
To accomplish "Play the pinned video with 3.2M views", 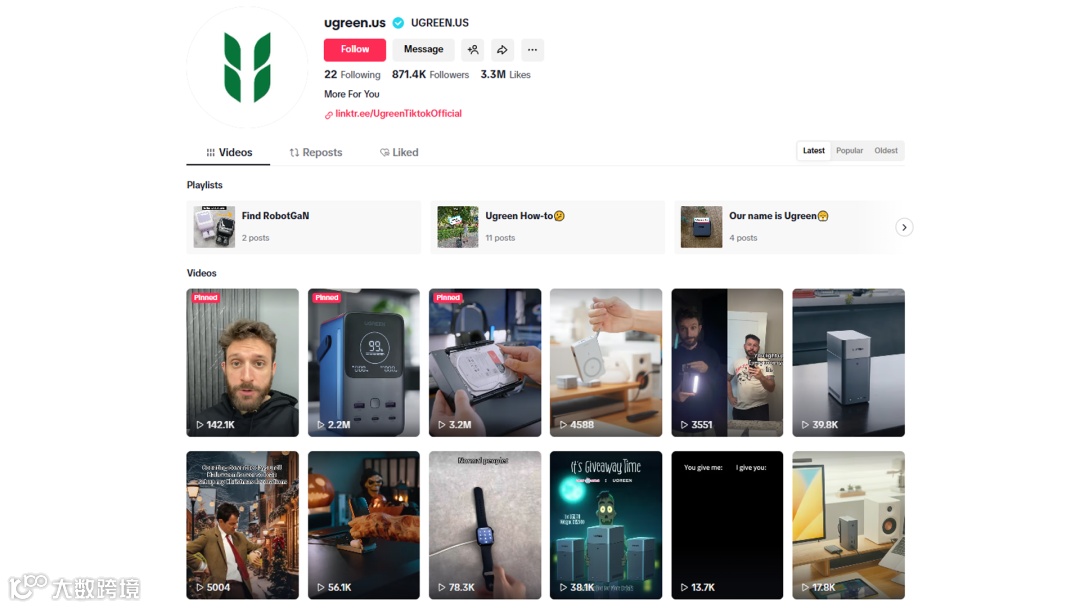I will [x=485, y=362].
